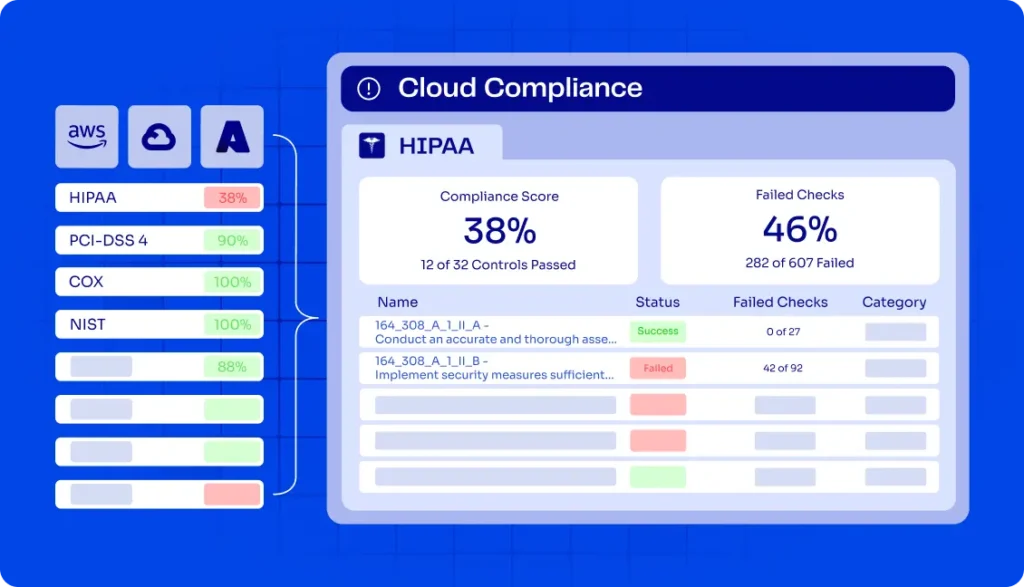Select the AWS provider icon
The width and height of the screenshot is (1024, 587).
click(86, 136)
